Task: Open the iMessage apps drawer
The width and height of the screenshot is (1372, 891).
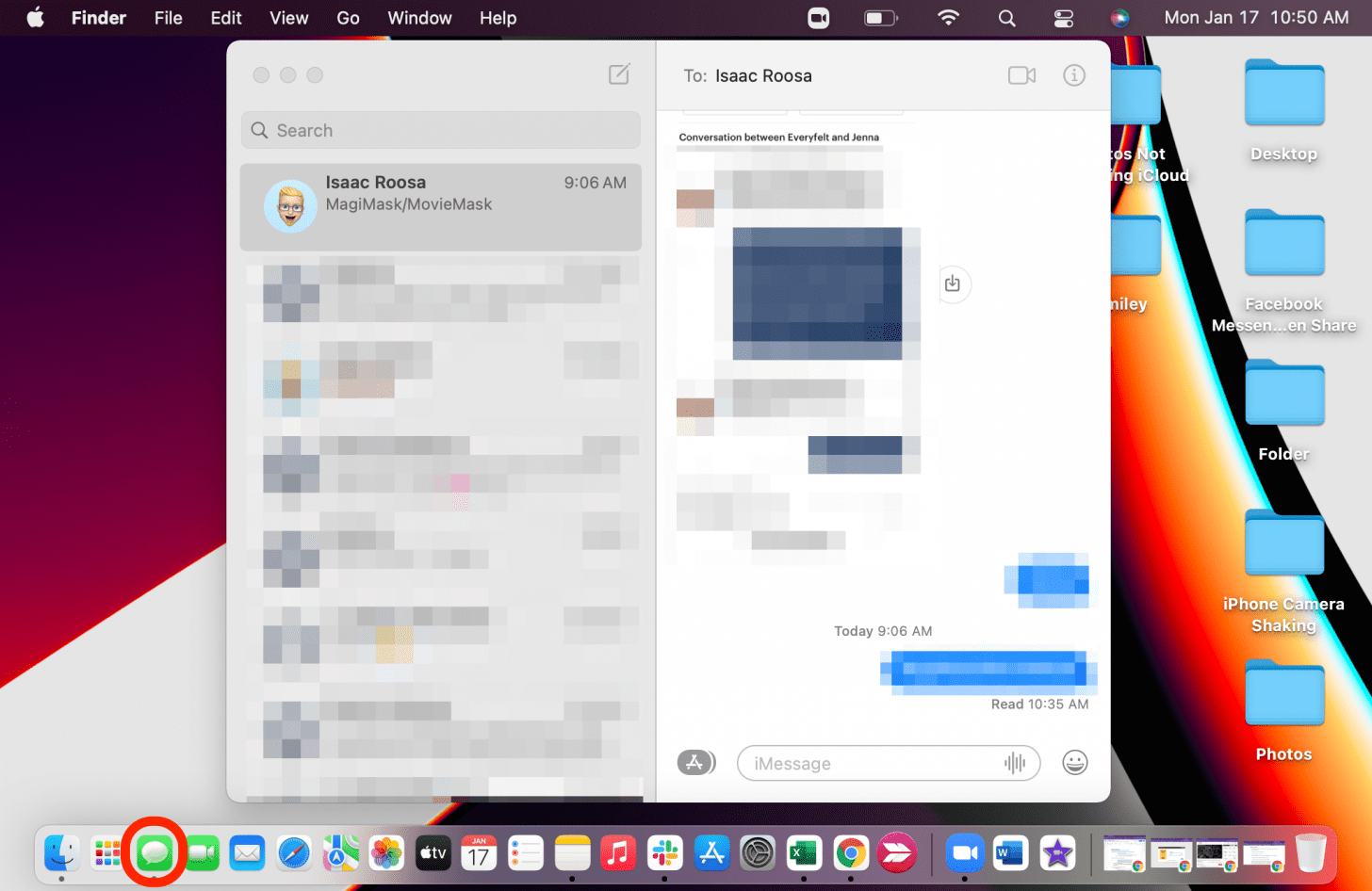Action: [696, 763]
